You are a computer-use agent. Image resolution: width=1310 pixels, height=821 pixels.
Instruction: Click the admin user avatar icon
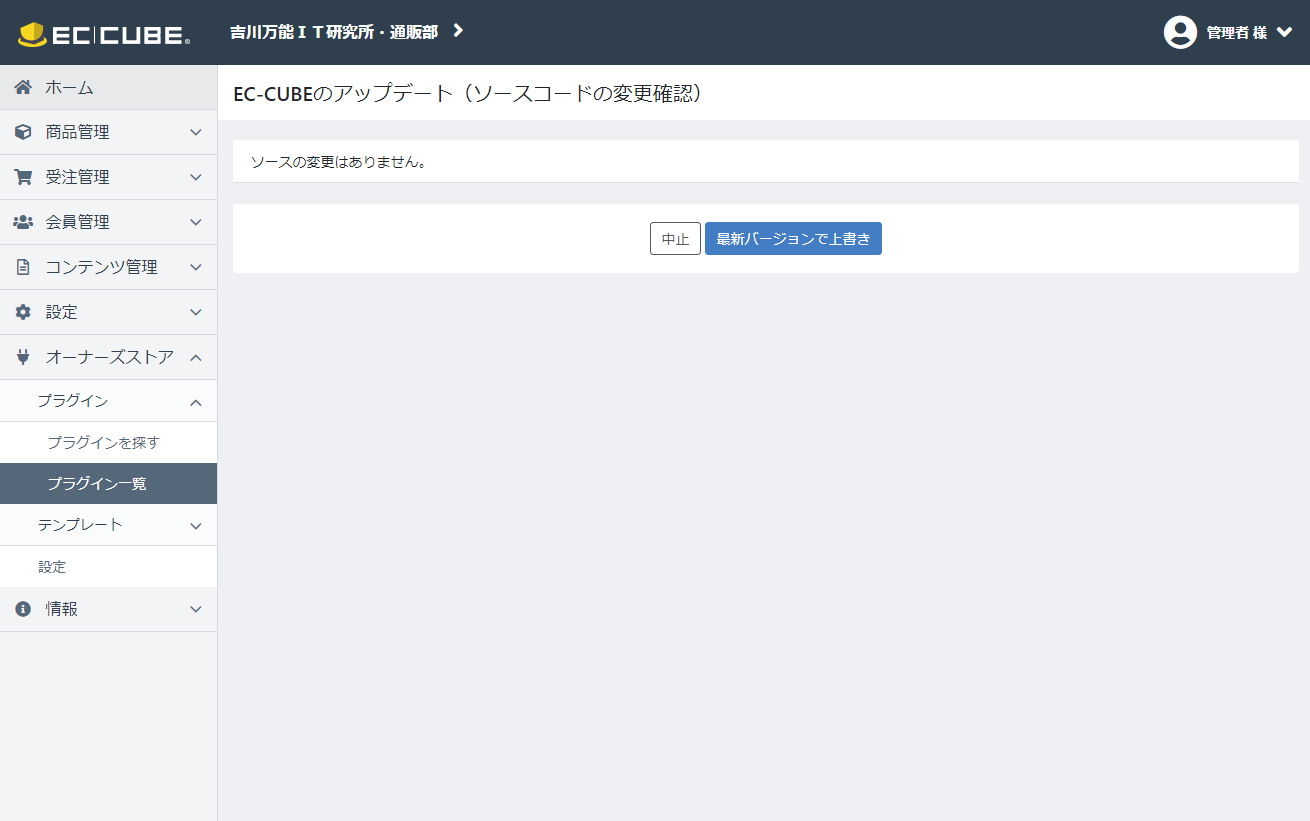click(1180, 32)
